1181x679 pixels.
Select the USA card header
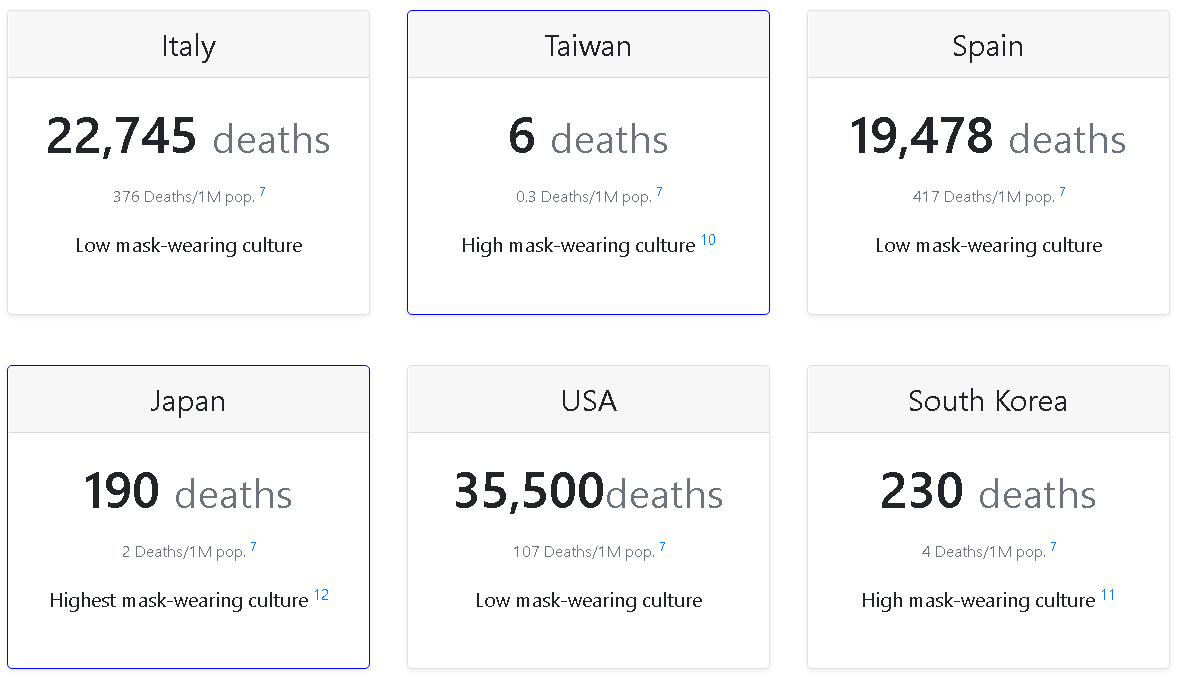[x=588, y=401]
